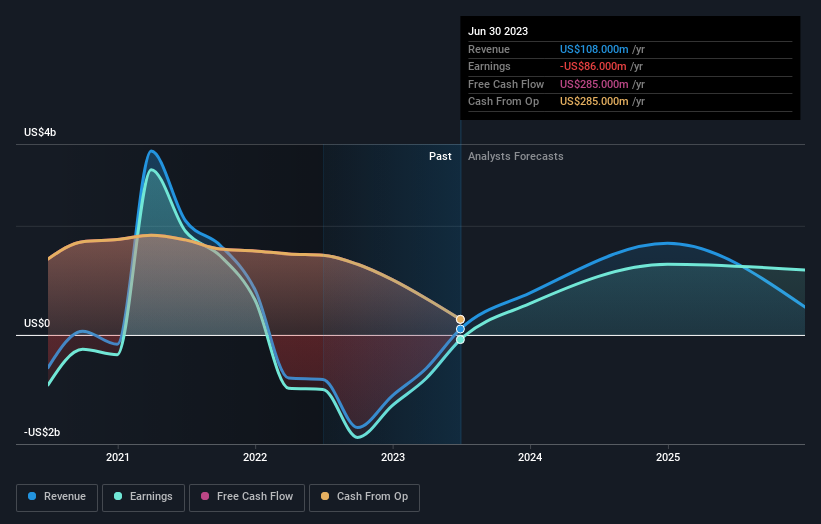Toggle the Cash From Op legend button
Viewport: 821px width, 524px height.
point(364,497)
